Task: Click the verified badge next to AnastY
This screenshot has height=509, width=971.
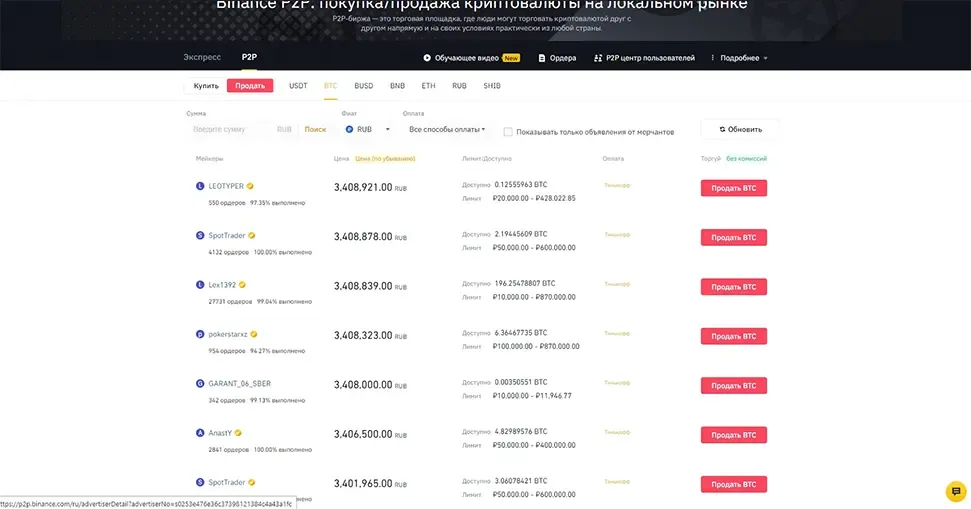Action: (238, 433)
